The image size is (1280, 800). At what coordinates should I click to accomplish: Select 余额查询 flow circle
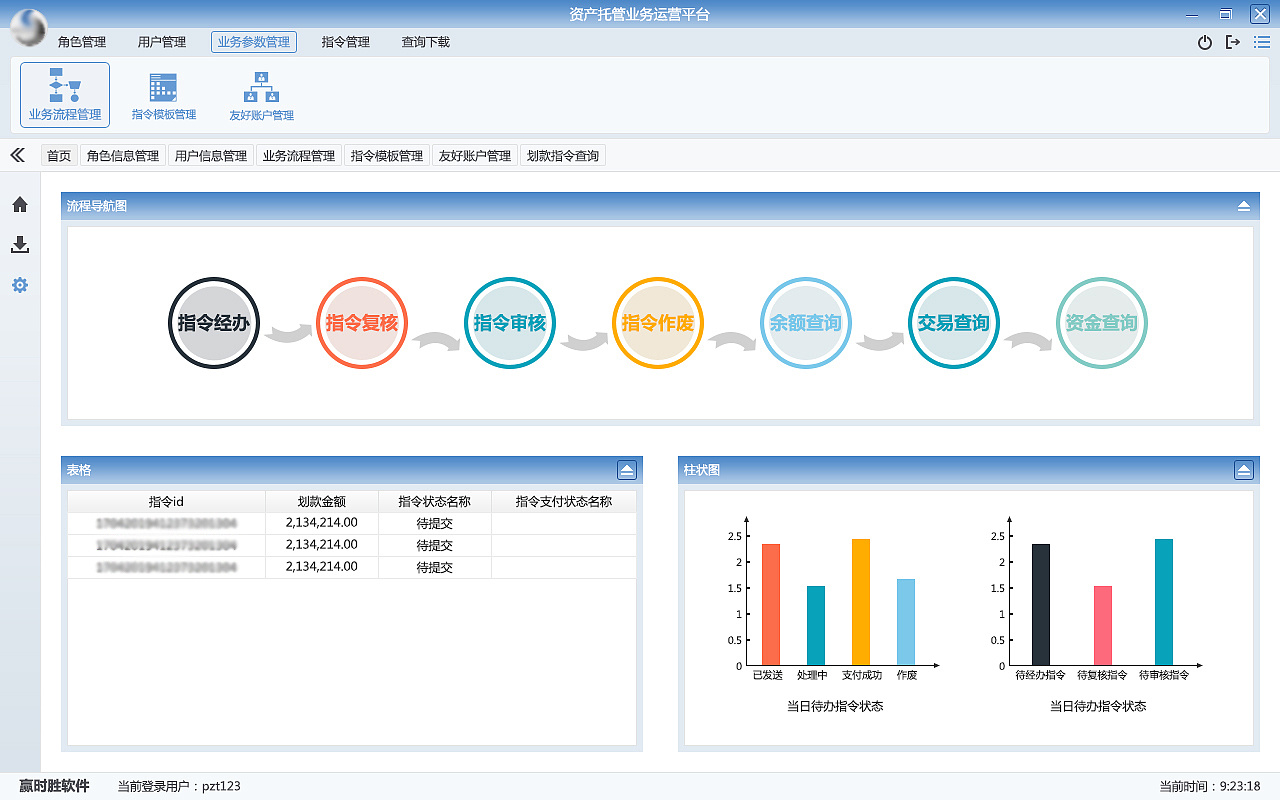806,323
